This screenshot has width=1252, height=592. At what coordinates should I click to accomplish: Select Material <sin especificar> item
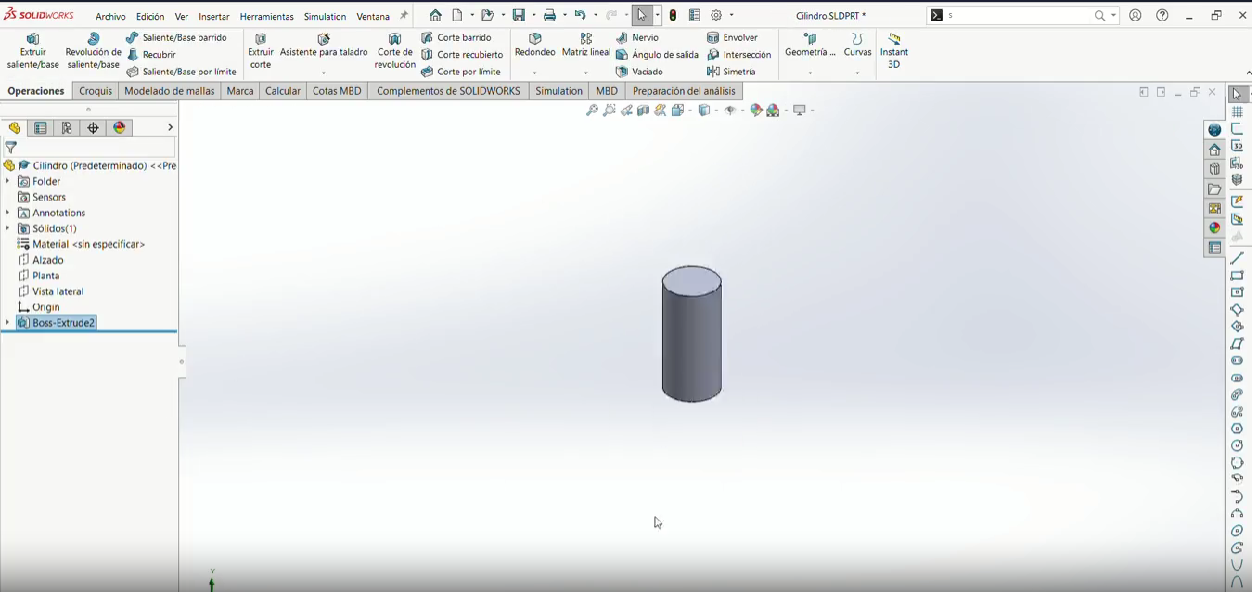pos(81,245)
